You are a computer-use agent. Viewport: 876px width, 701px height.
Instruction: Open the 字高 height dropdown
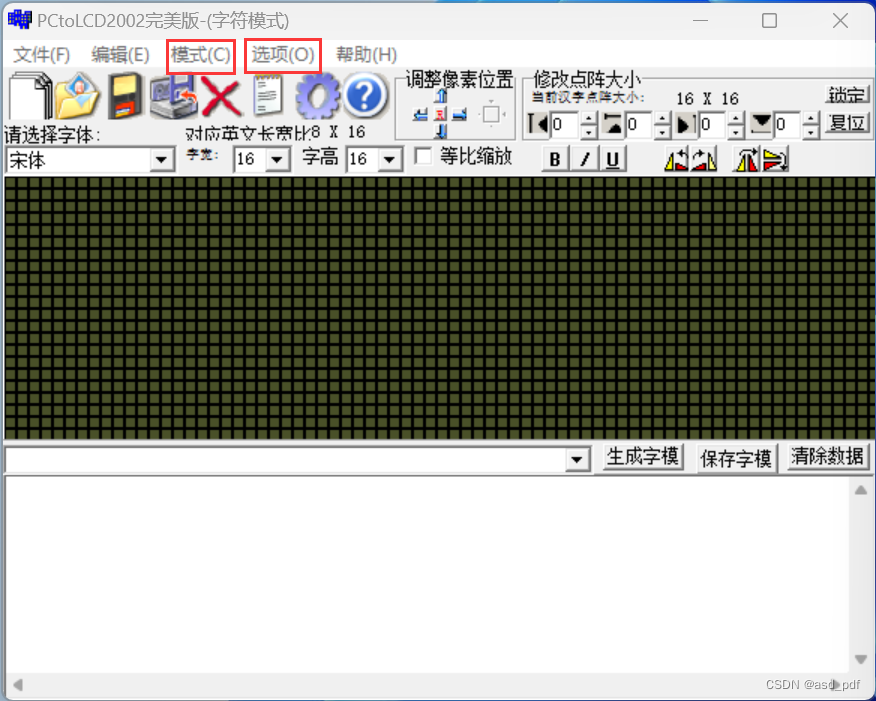pyautogui.click(x=389, y=160)
